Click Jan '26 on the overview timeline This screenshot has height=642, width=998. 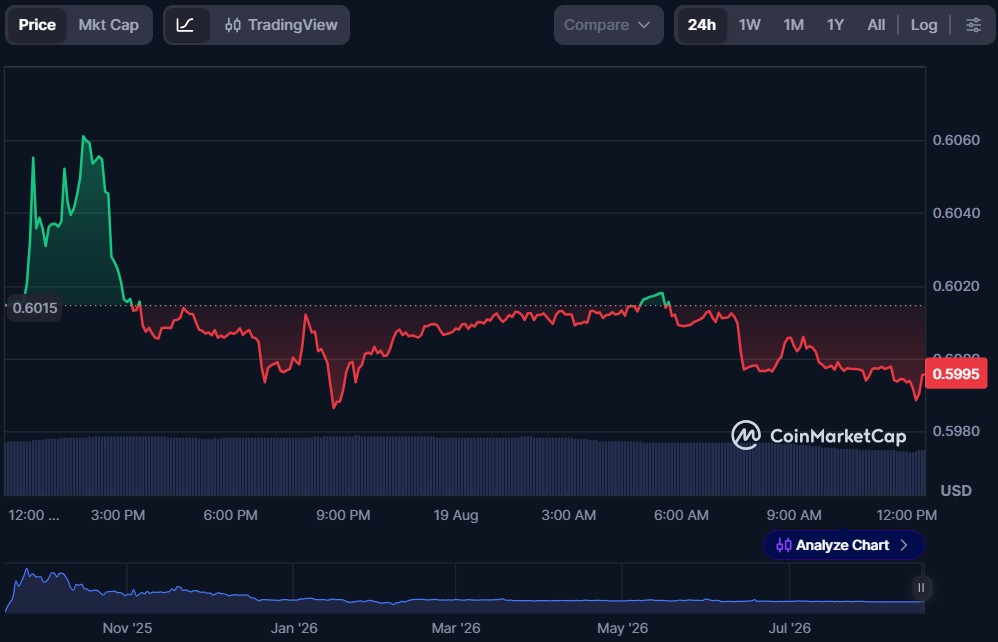pyautogui.click(x=293, y=628)
